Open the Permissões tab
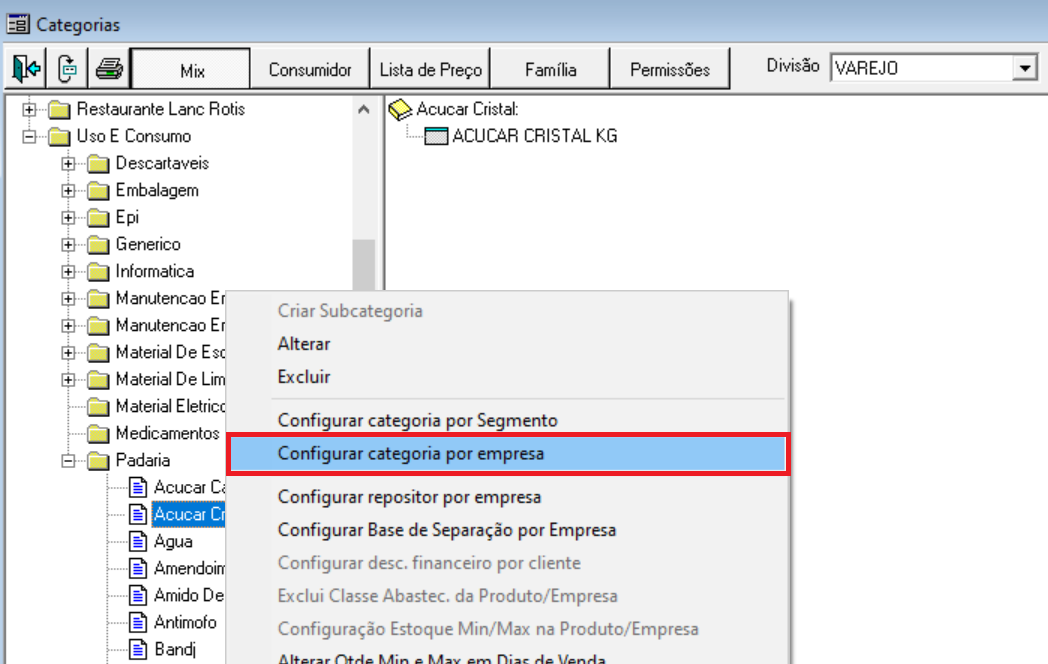The width and height of the screenshot is (1048, 664). [x=670, y=69]
